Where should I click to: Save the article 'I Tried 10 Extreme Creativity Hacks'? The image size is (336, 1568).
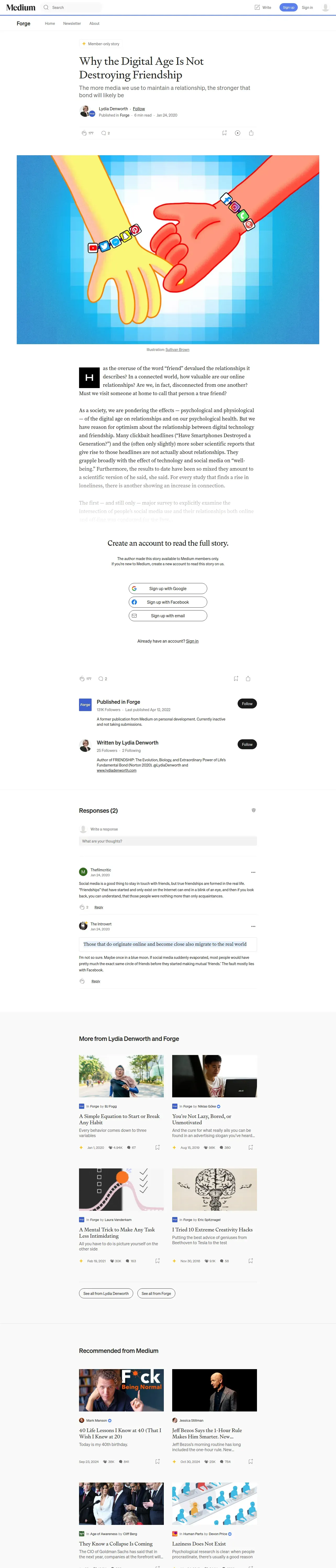pos(251,1261)
